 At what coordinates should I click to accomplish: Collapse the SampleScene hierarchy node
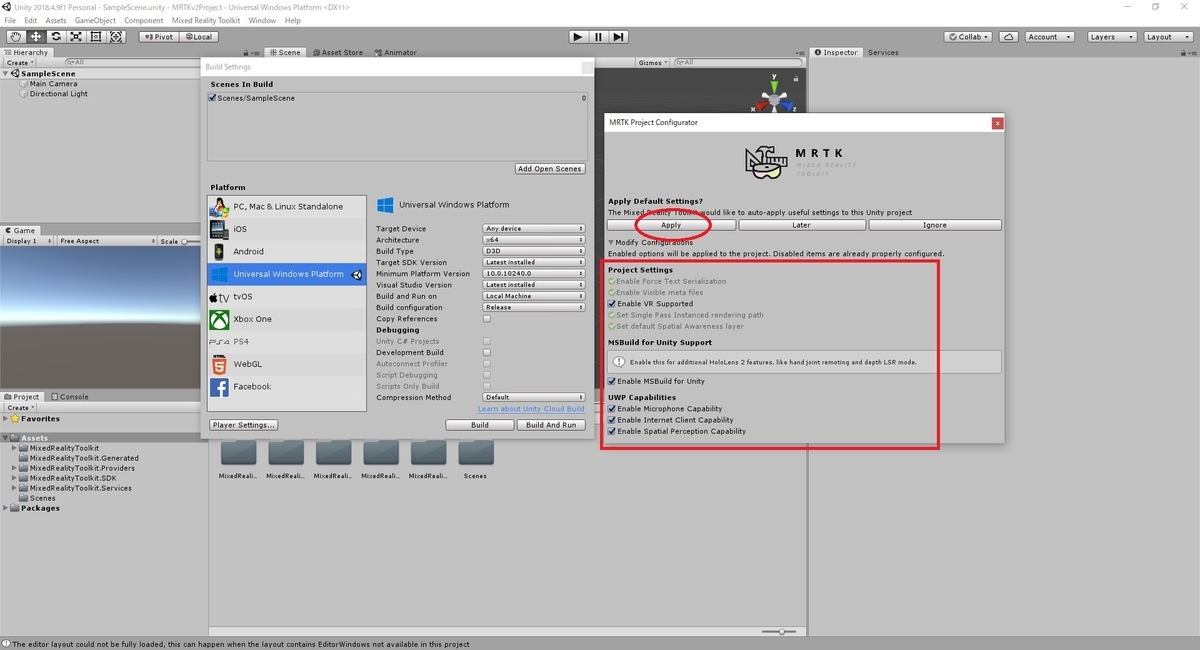(6, 74)
